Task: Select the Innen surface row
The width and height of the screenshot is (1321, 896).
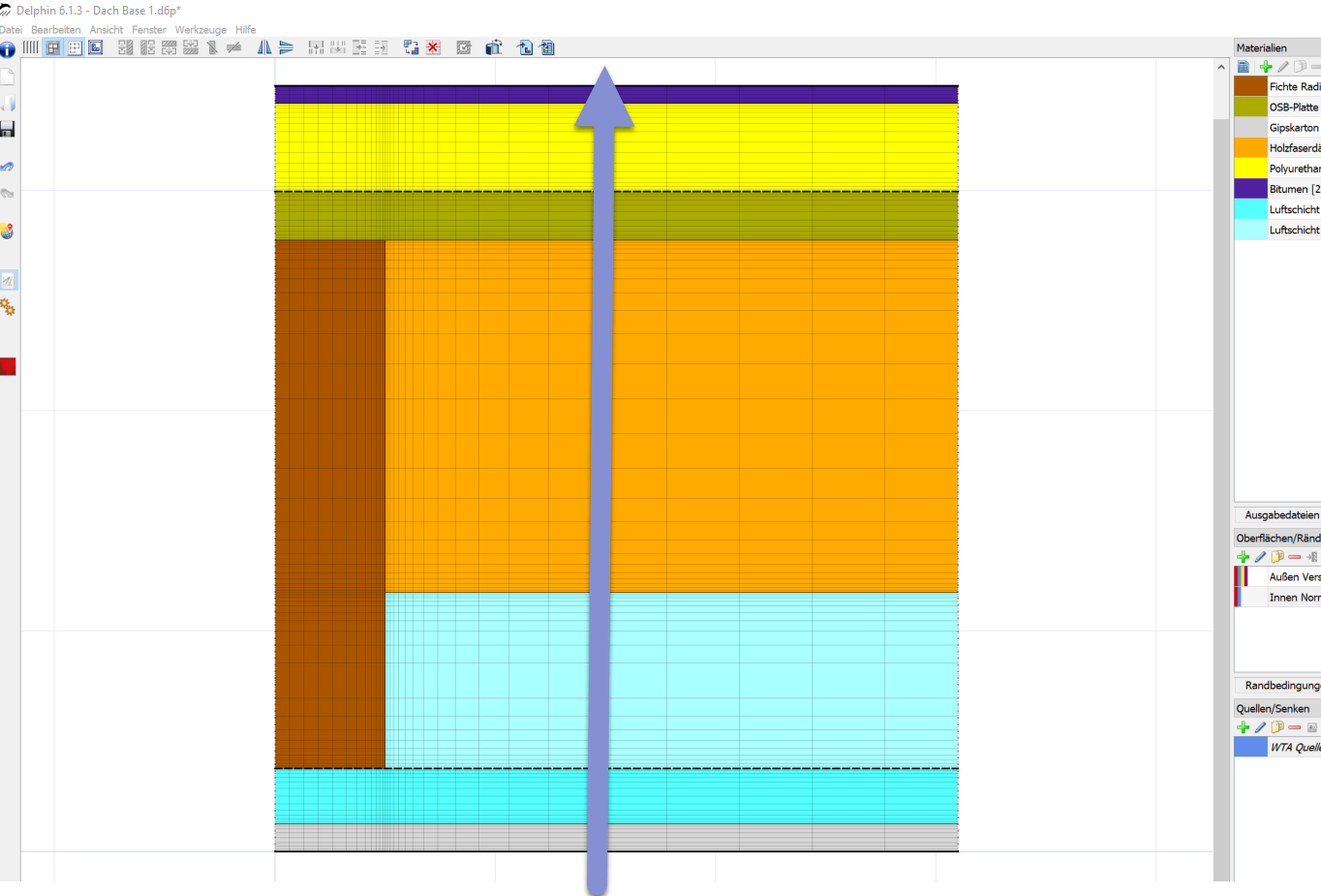Action: 1277,597
